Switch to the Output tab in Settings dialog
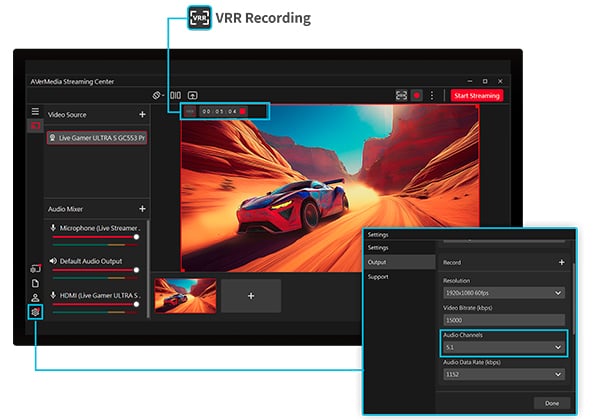Viewport: 600px width, 420px height. pyautogui.click(x=399, y=262)
